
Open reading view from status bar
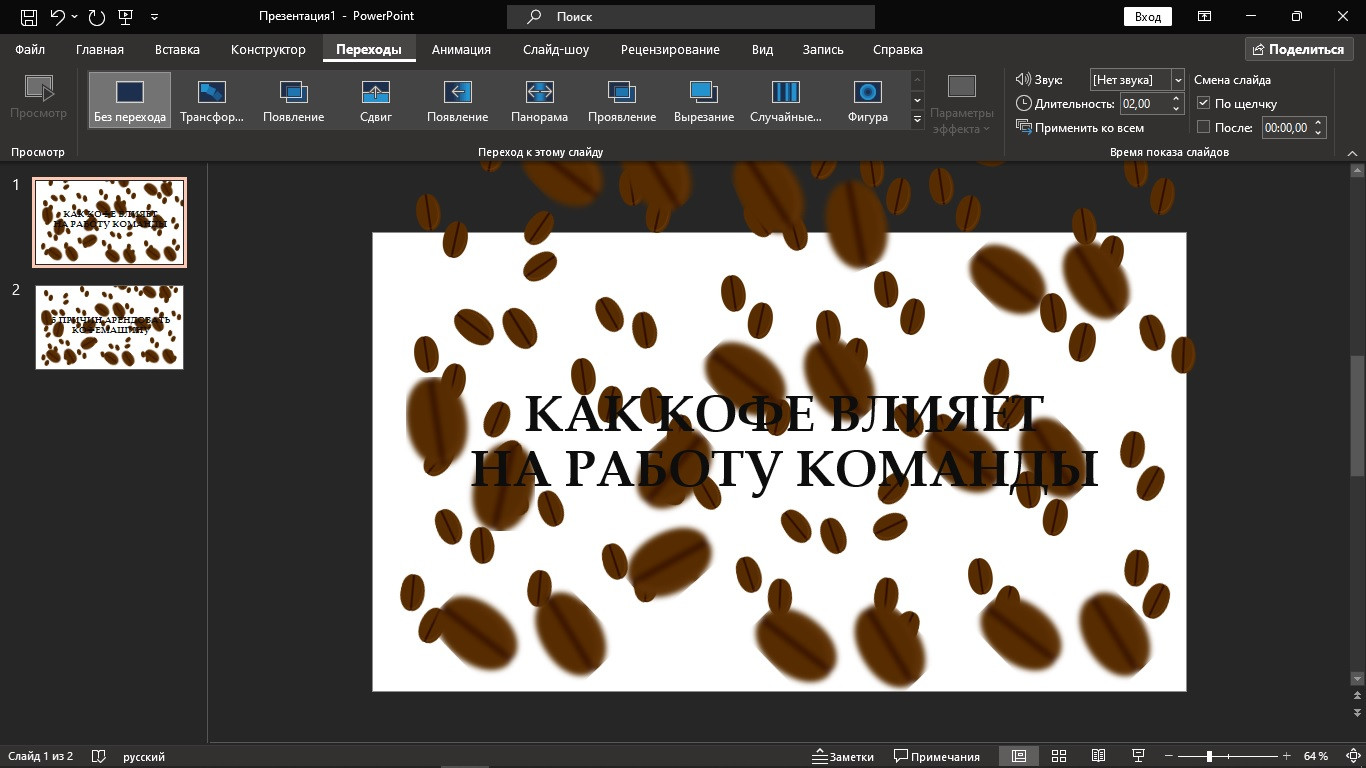coord(1098,756)
